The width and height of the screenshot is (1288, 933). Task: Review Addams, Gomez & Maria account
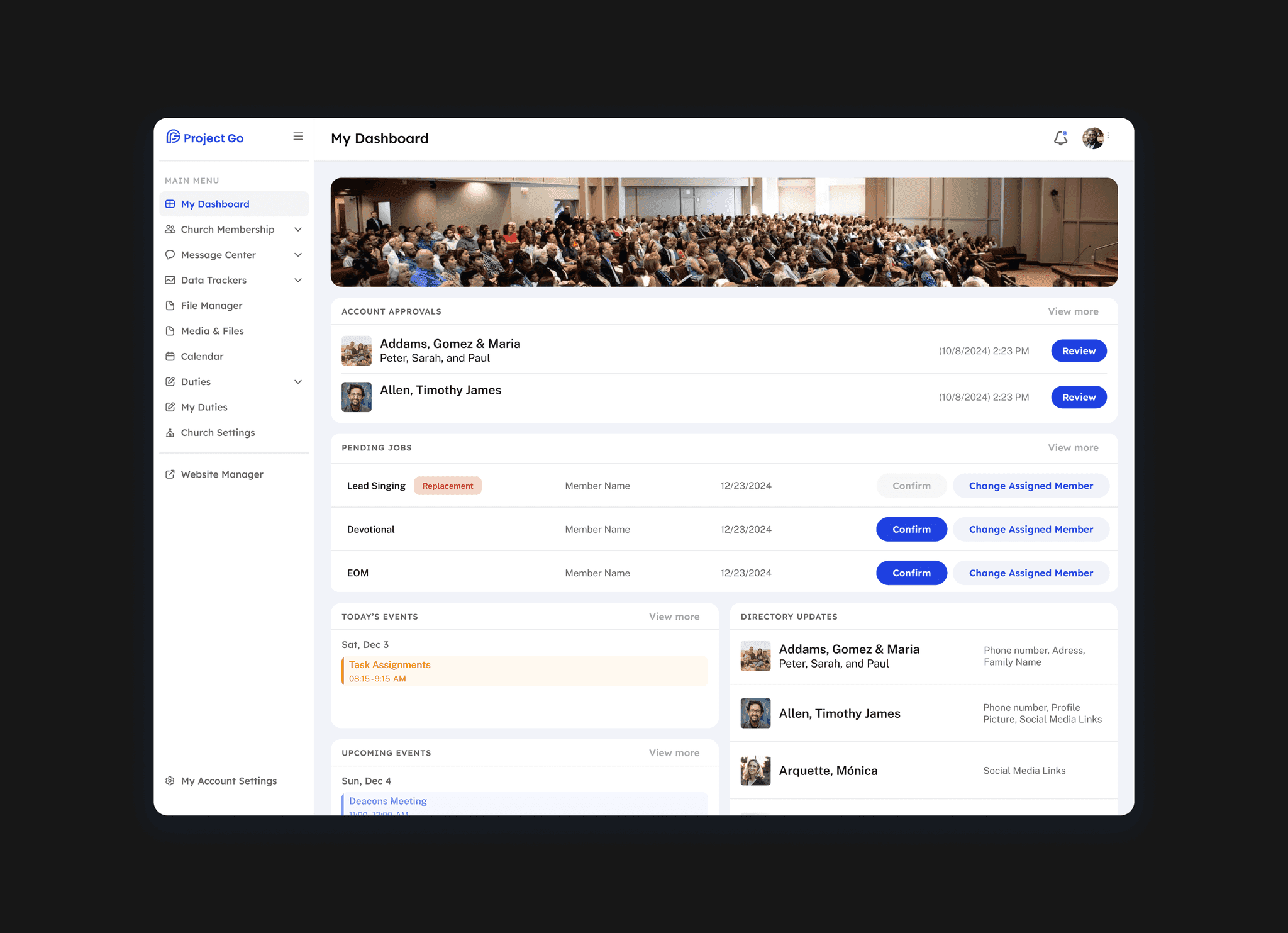pos(1079,351)
